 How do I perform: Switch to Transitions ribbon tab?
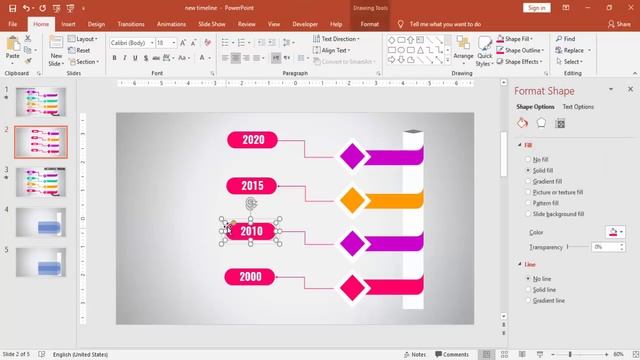(x=131, y=24)
